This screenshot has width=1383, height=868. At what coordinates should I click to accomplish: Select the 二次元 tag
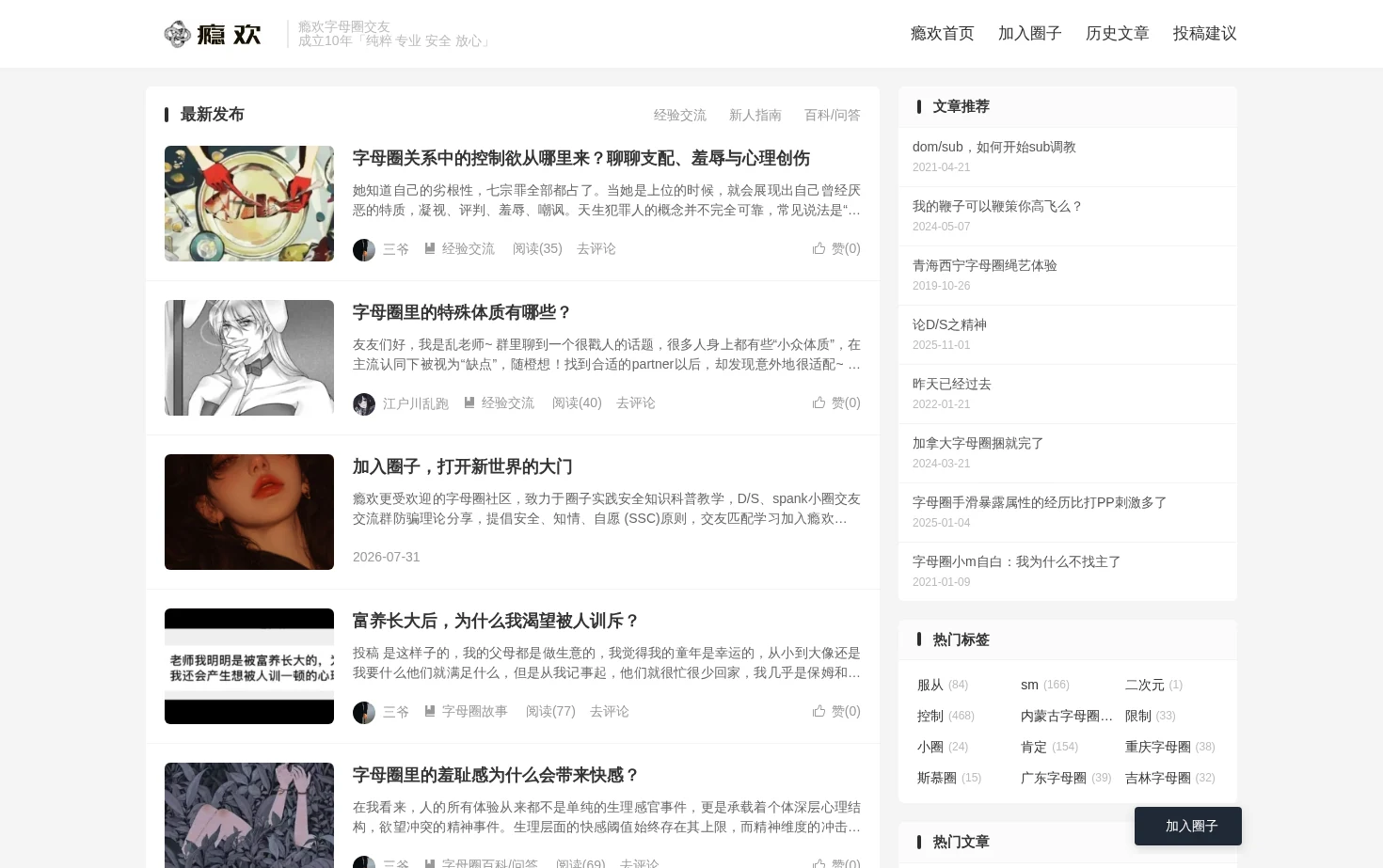click(1144, 685)
